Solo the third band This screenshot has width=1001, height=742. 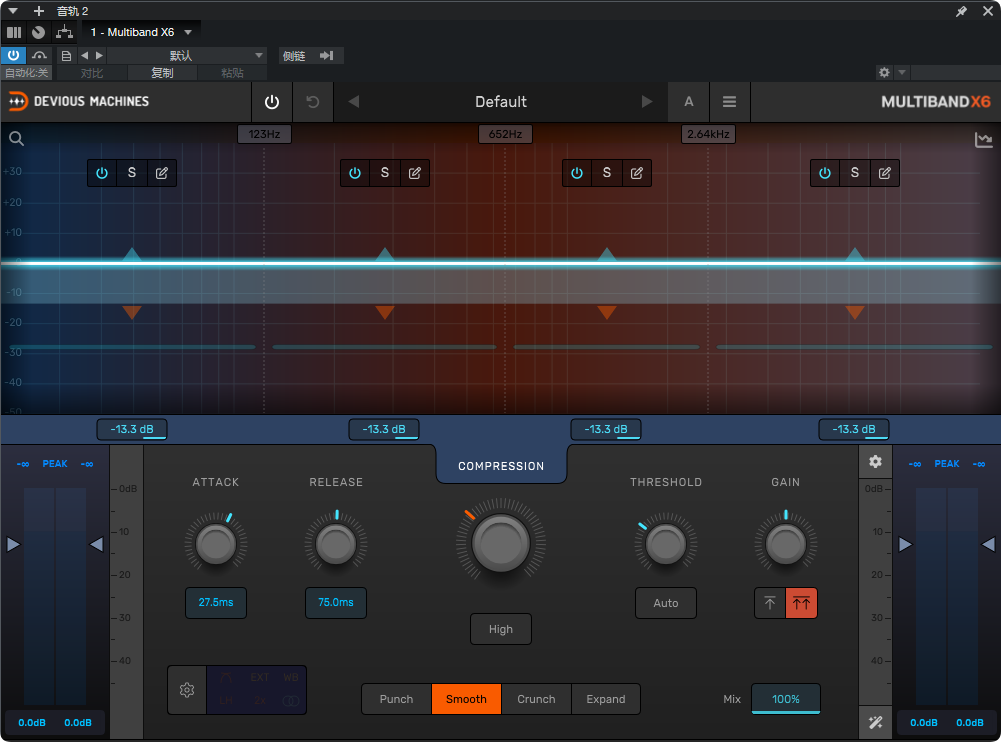[x=606, y=173]
